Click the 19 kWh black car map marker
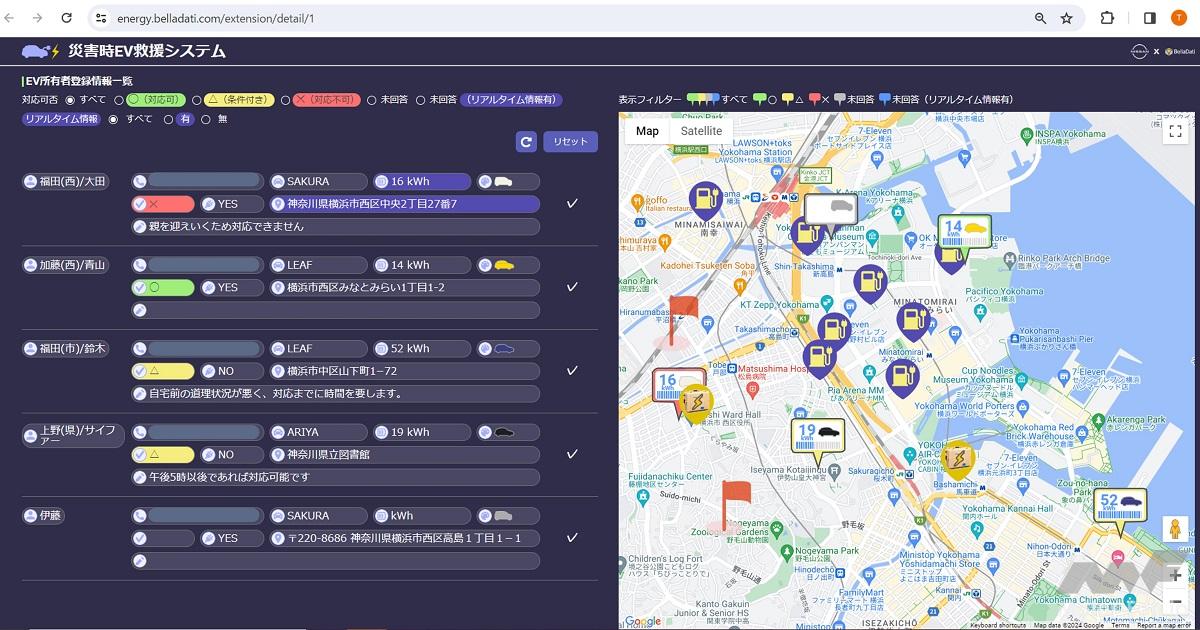 [x=817, y=435]
